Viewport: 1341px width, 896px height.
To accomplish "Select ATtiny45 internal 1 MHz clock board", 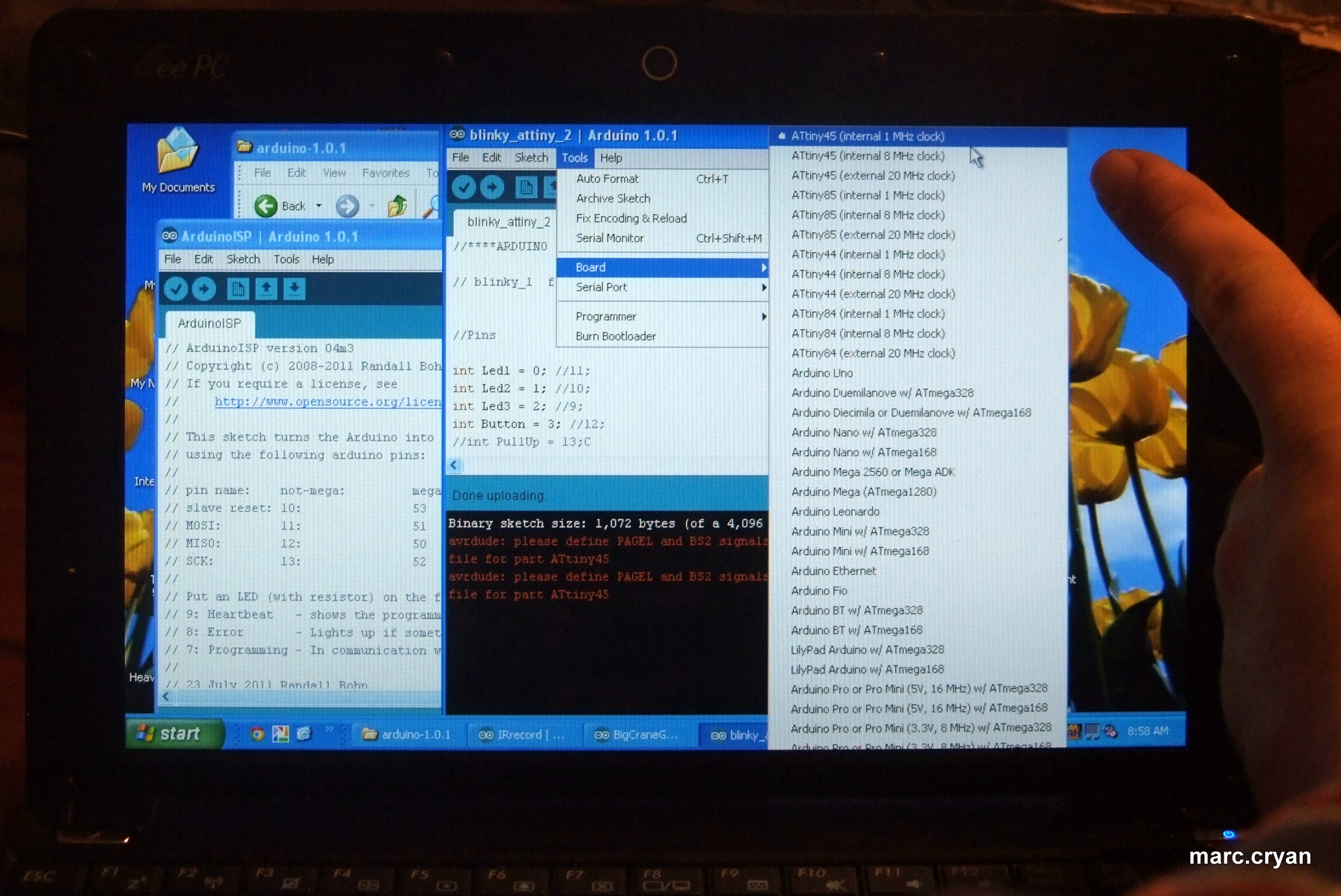I will point(918,136).
